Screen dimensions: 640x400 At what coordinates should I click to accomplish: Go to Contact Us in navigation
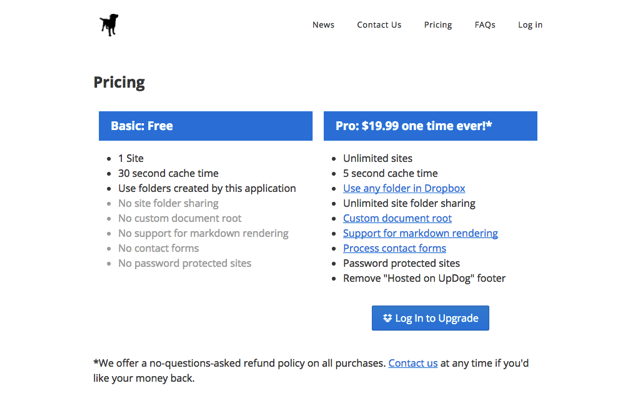tap(379, 25)
